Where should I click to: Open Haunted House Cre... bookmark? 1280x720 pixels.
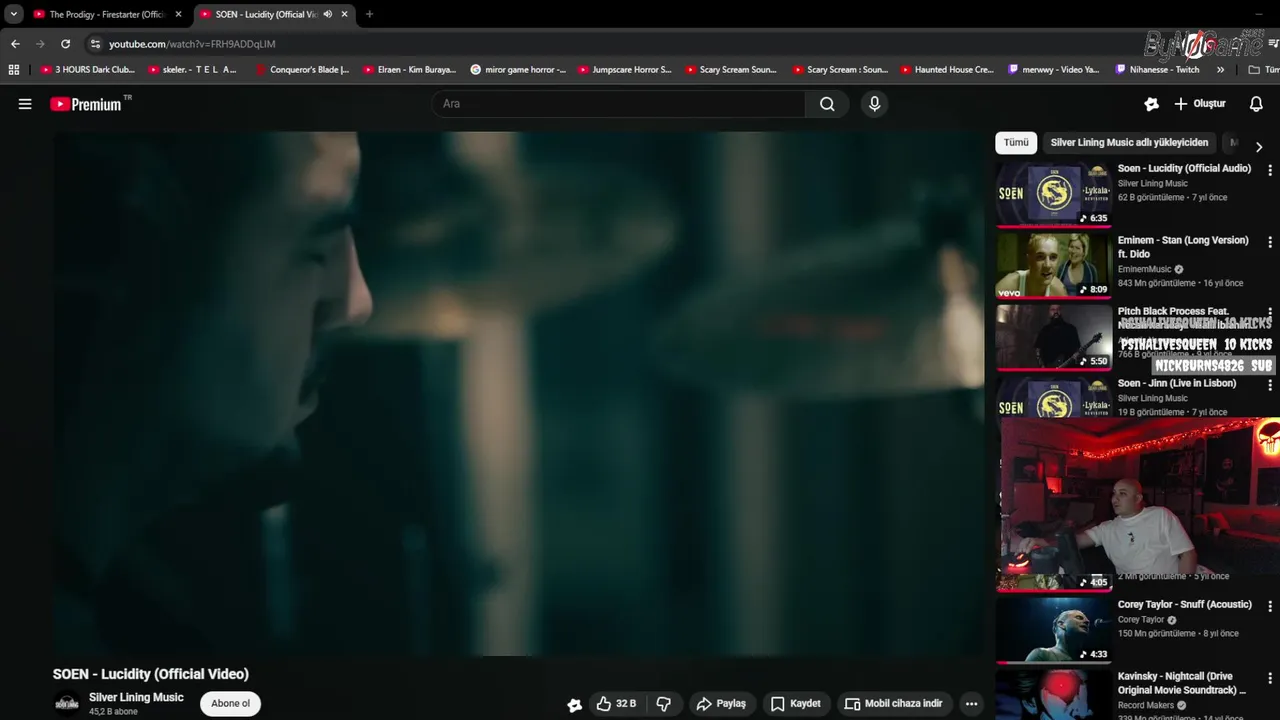947,70
